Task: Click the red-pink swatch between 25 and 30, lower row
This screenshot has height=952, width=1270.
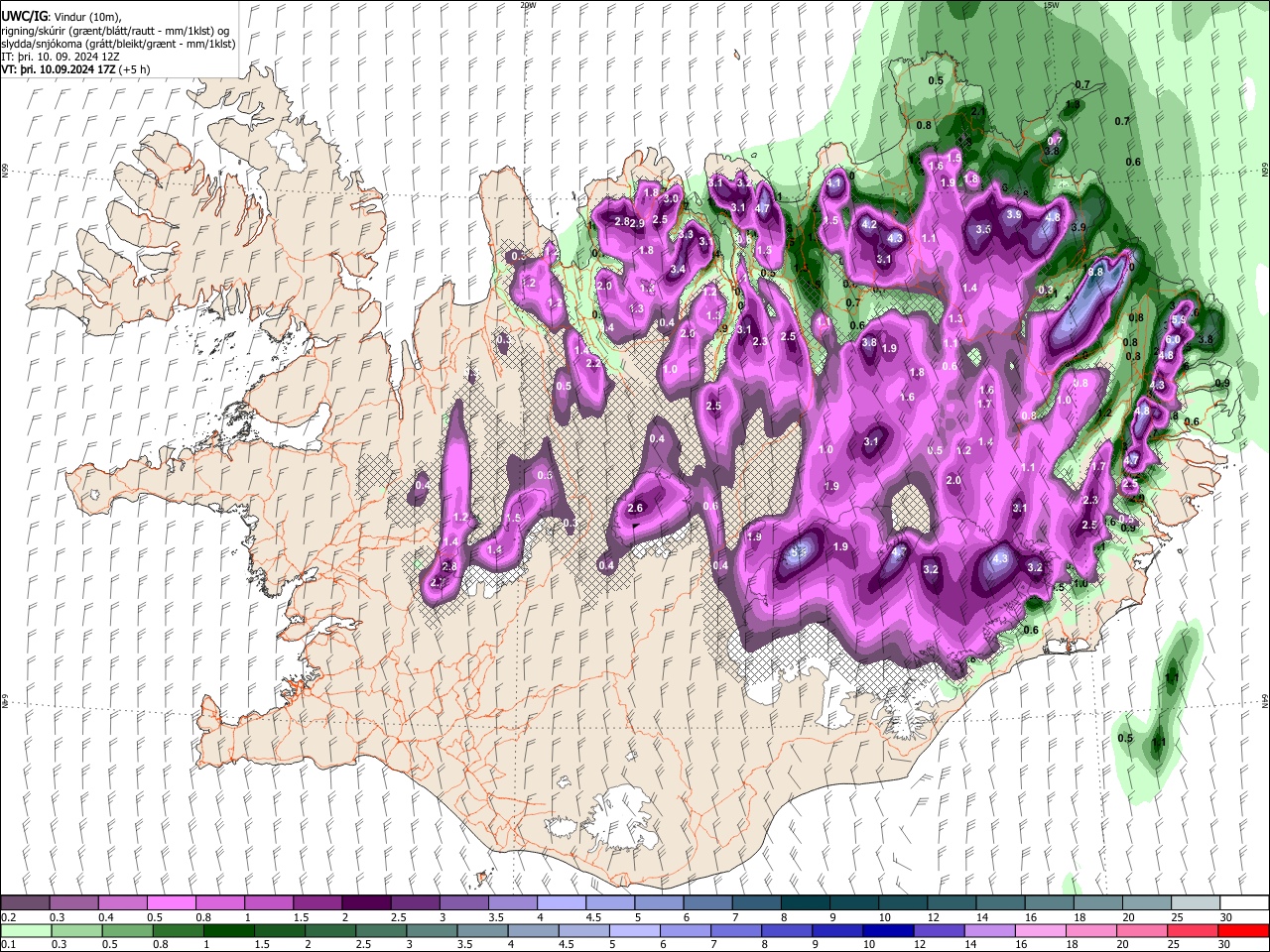Action: (1195, 930)
